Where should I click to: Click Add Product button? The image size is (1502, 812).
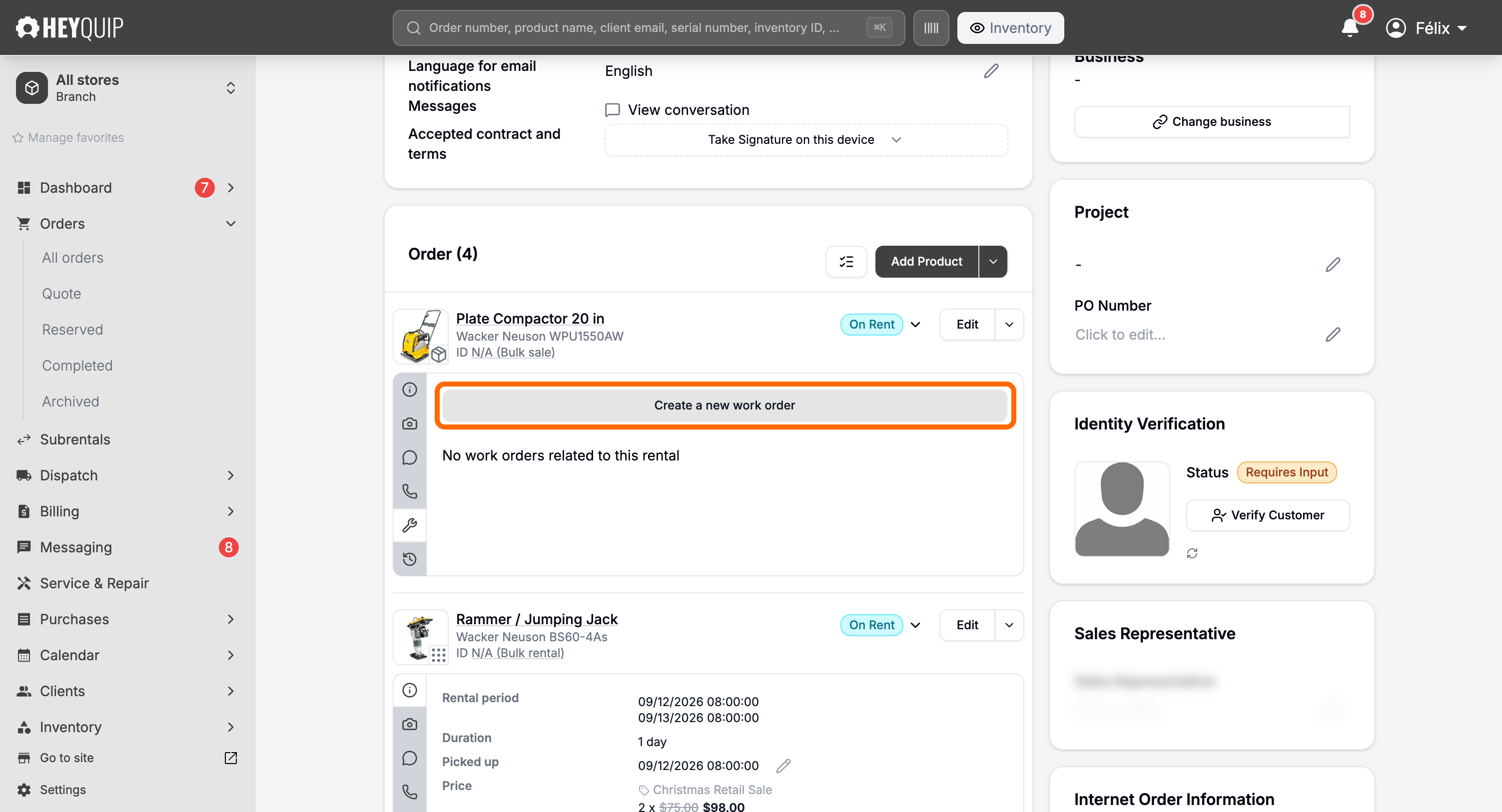[x=926, y=262]
